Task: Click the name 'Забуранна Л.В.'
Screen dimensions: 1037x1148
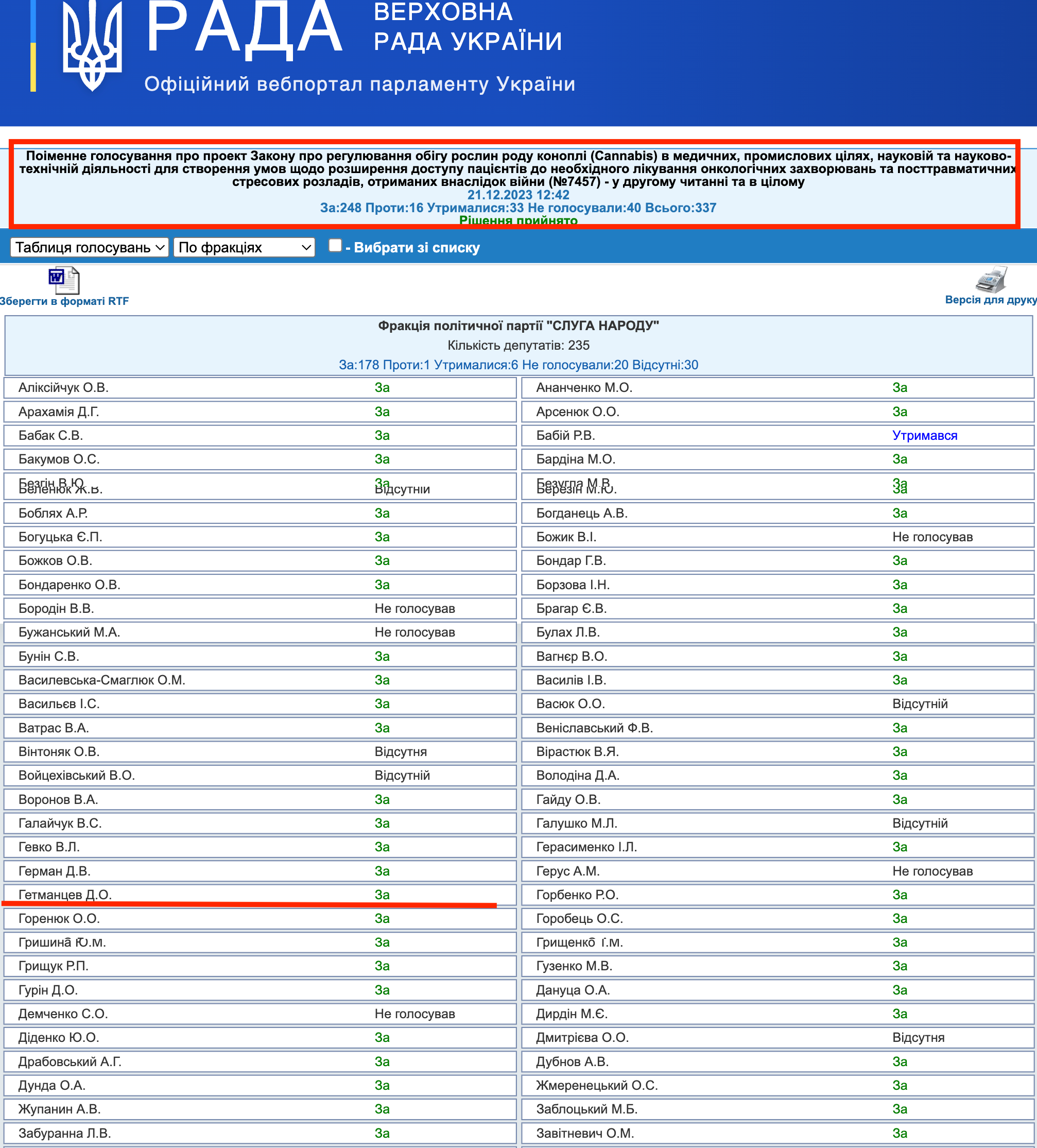Action: (64, 1133)
